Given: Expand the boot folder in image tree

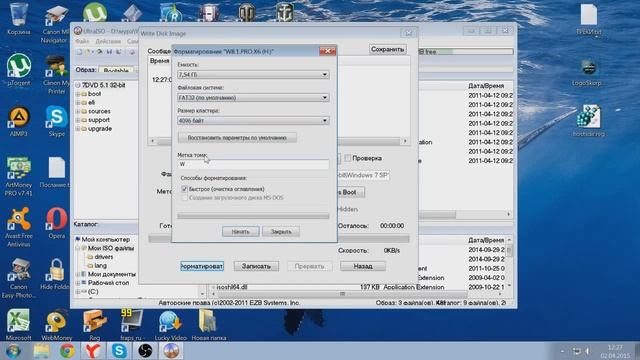Looking at the screenshot, I should (78, 94).
